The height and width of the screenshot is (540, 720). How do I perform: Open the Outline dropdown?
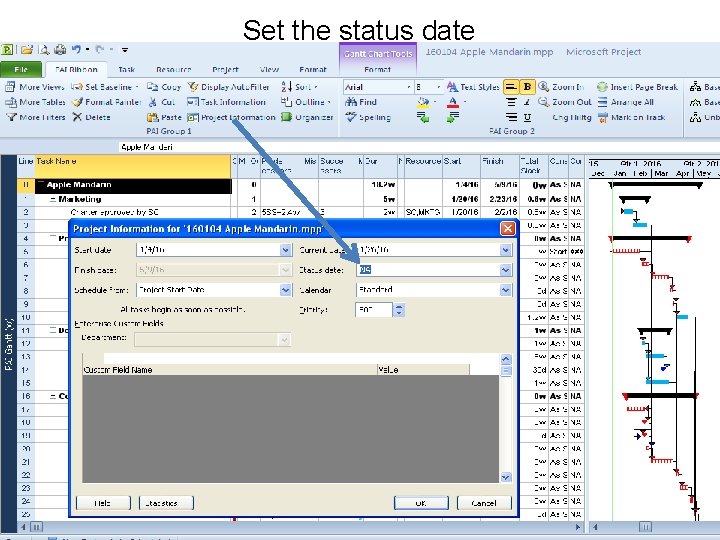(307, 102)
